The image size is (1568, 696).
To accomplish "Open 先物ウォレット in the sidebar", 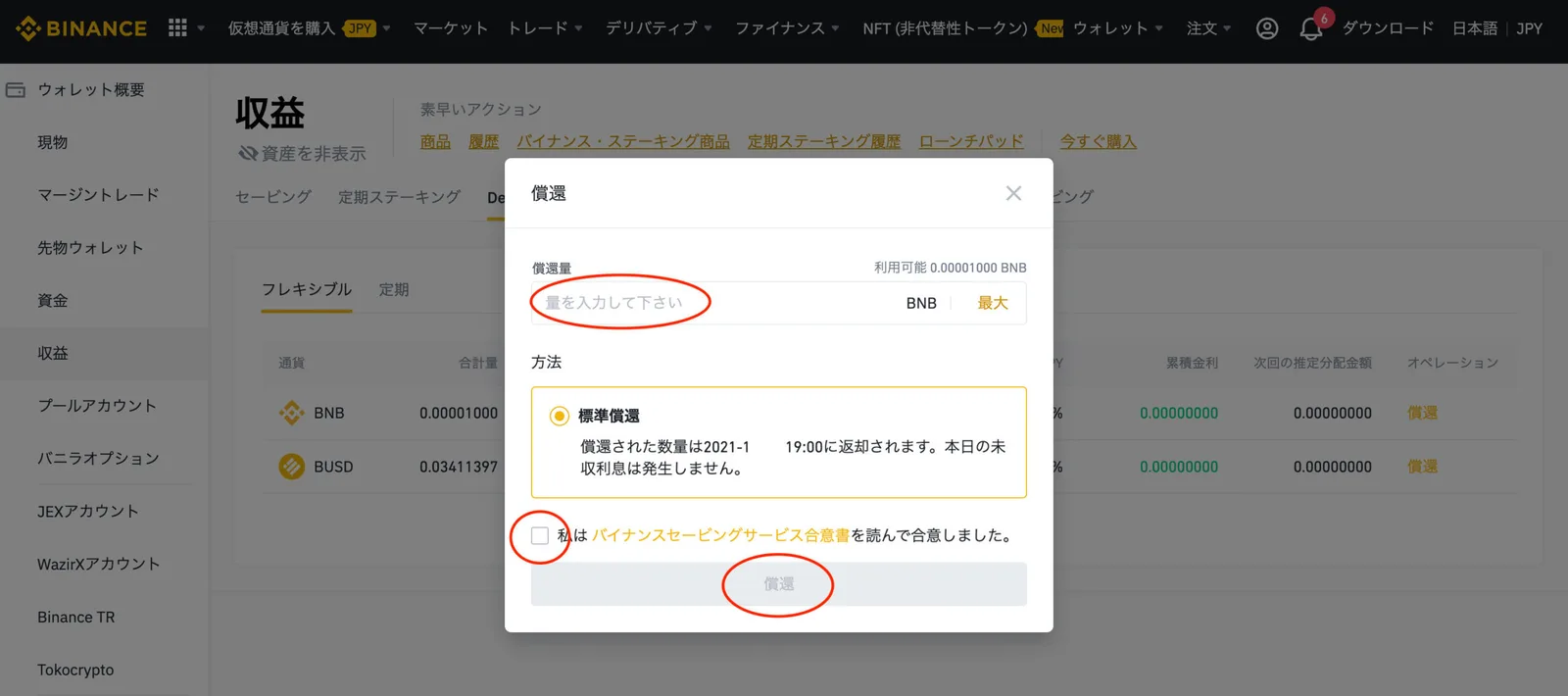I will coord(90,248).
